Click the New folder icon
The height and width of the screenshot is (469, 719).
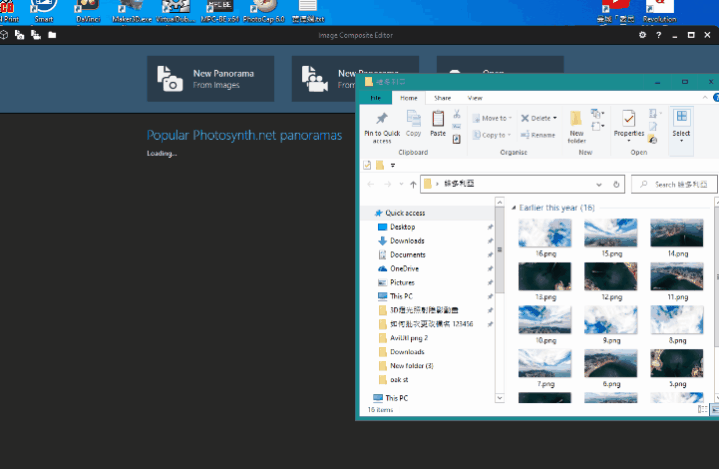(577, 120)
